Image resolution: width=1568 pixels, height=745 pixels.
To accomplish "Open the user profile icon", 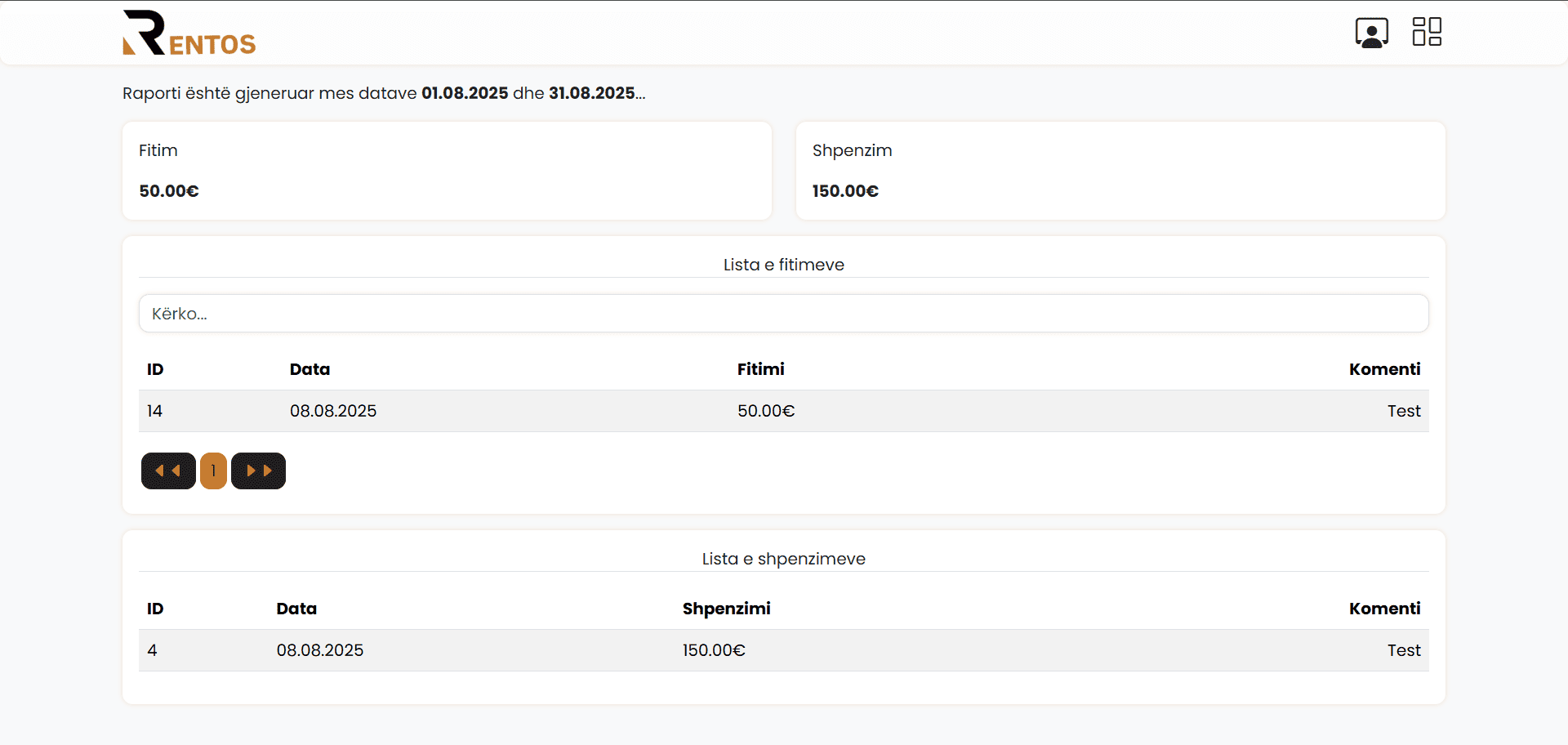I will (x=1371, y=33).
